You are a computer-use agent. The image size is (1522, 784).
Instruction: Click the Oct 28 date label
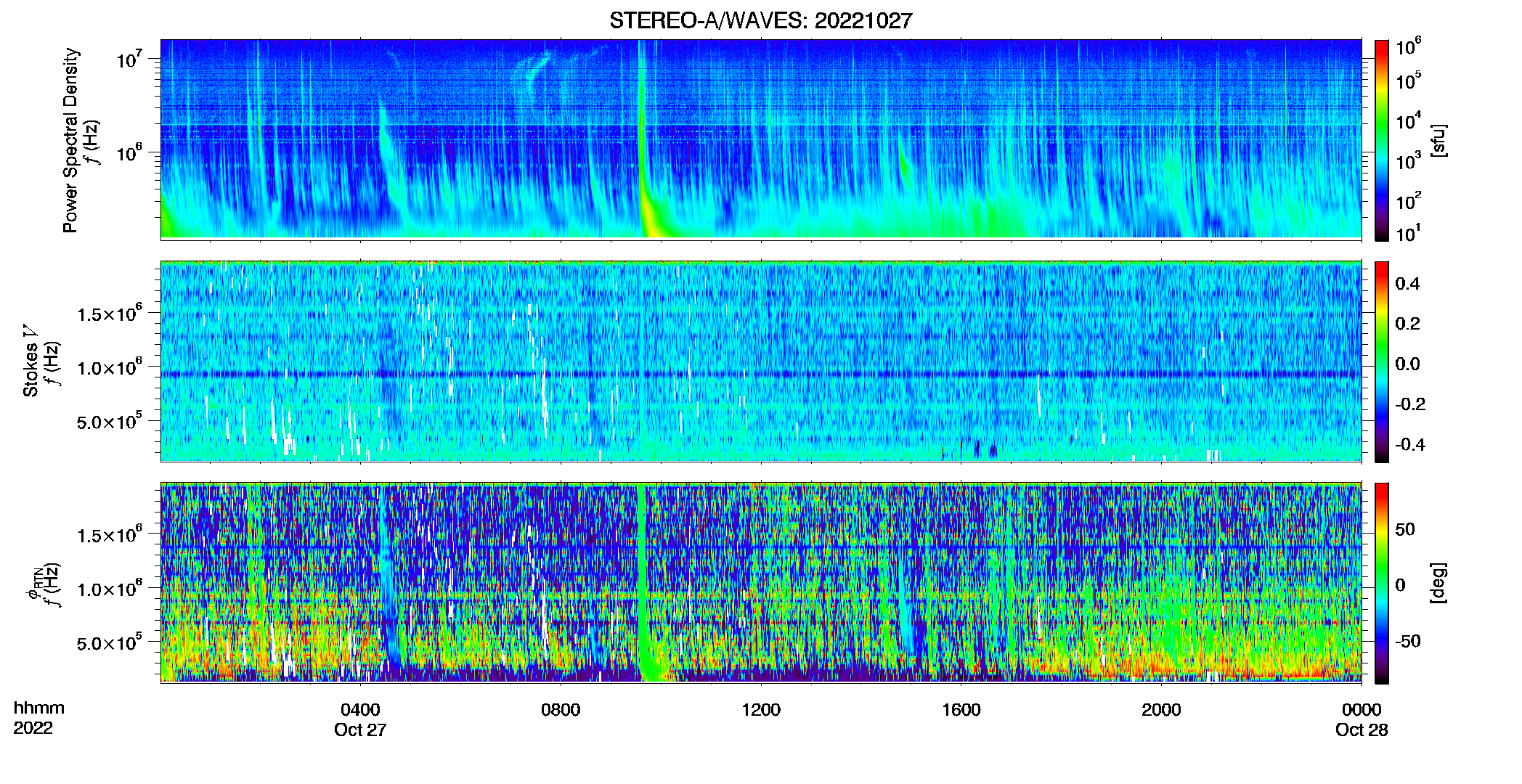(x=1362, y=730)
